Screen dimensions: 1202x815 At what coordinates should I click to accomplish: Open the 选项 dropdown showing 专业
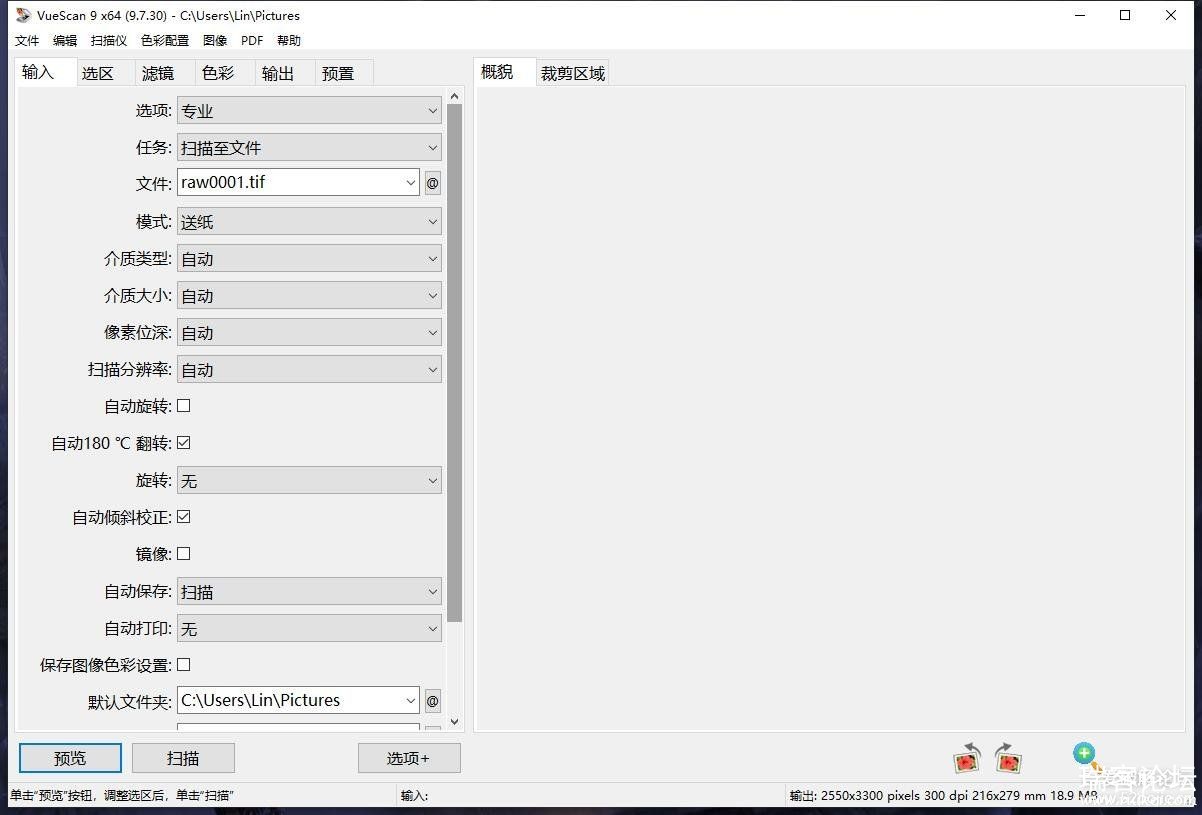[x=309, y=111]
